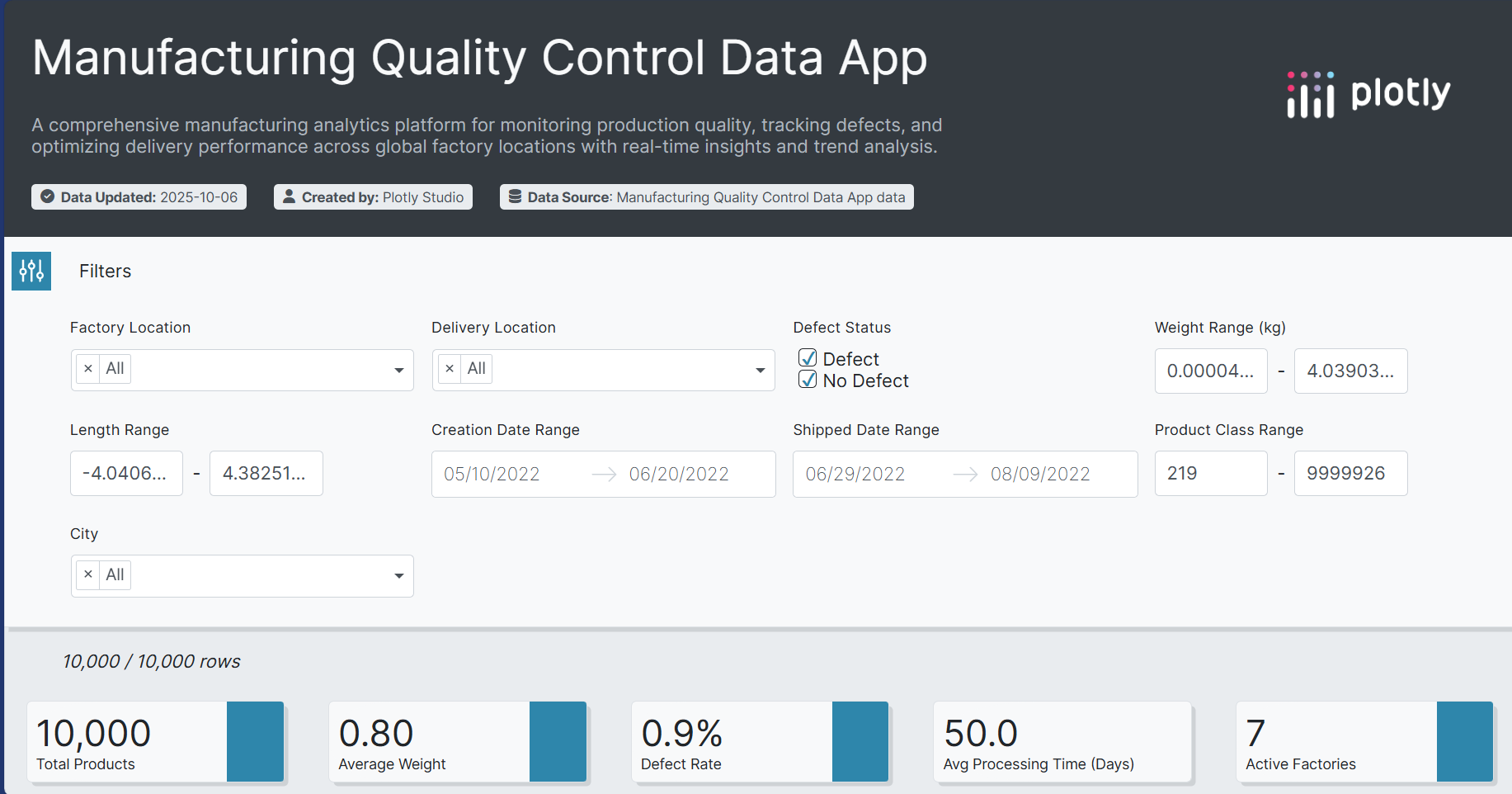Click the Creation Date Range label
This screenshot has width=1512, height=794.
click(506, 430)
